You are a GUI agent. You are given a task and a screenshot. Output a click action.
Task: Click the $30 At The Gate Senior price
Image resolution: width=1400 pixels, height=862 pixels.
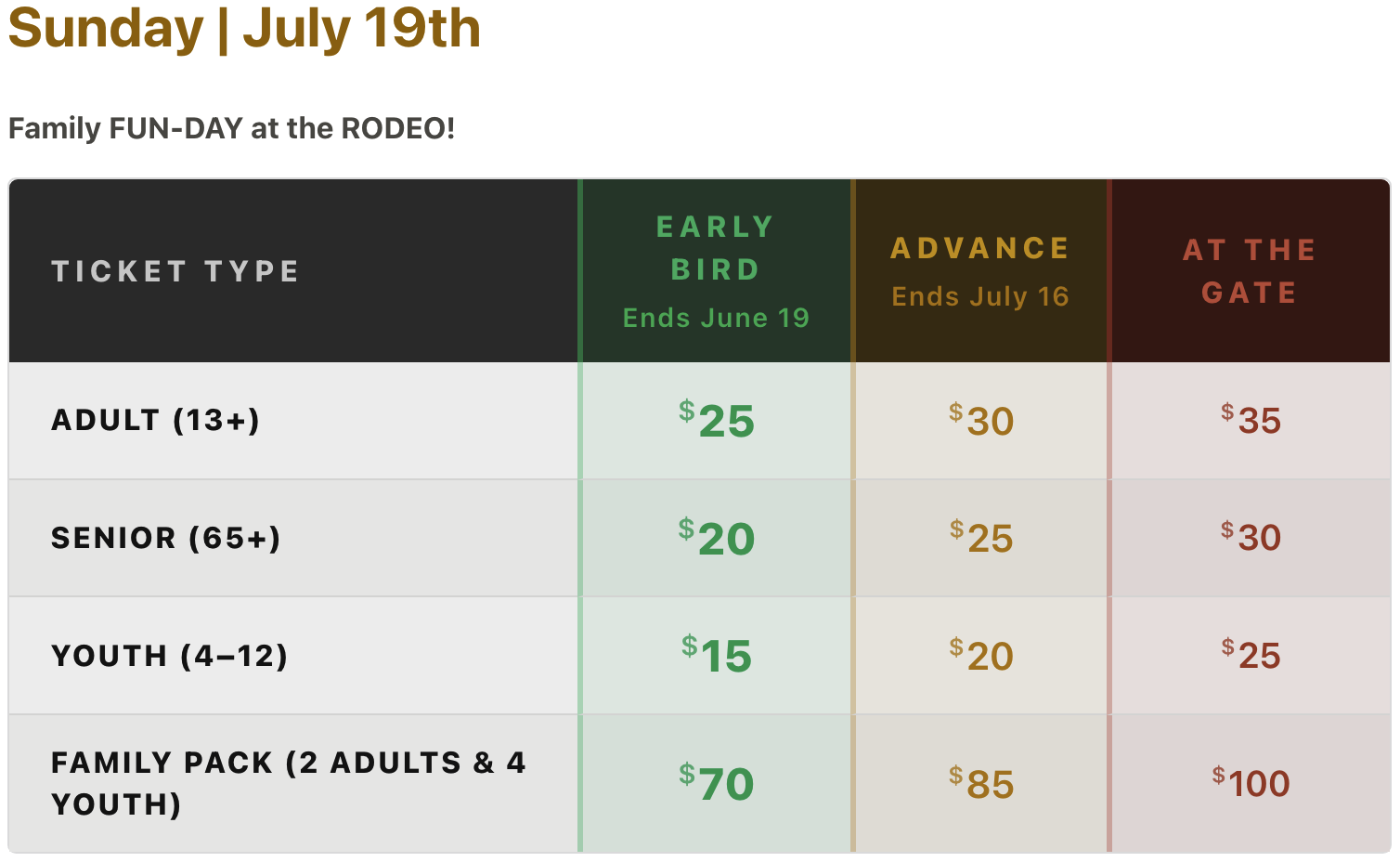click(x=1251, y=538)
